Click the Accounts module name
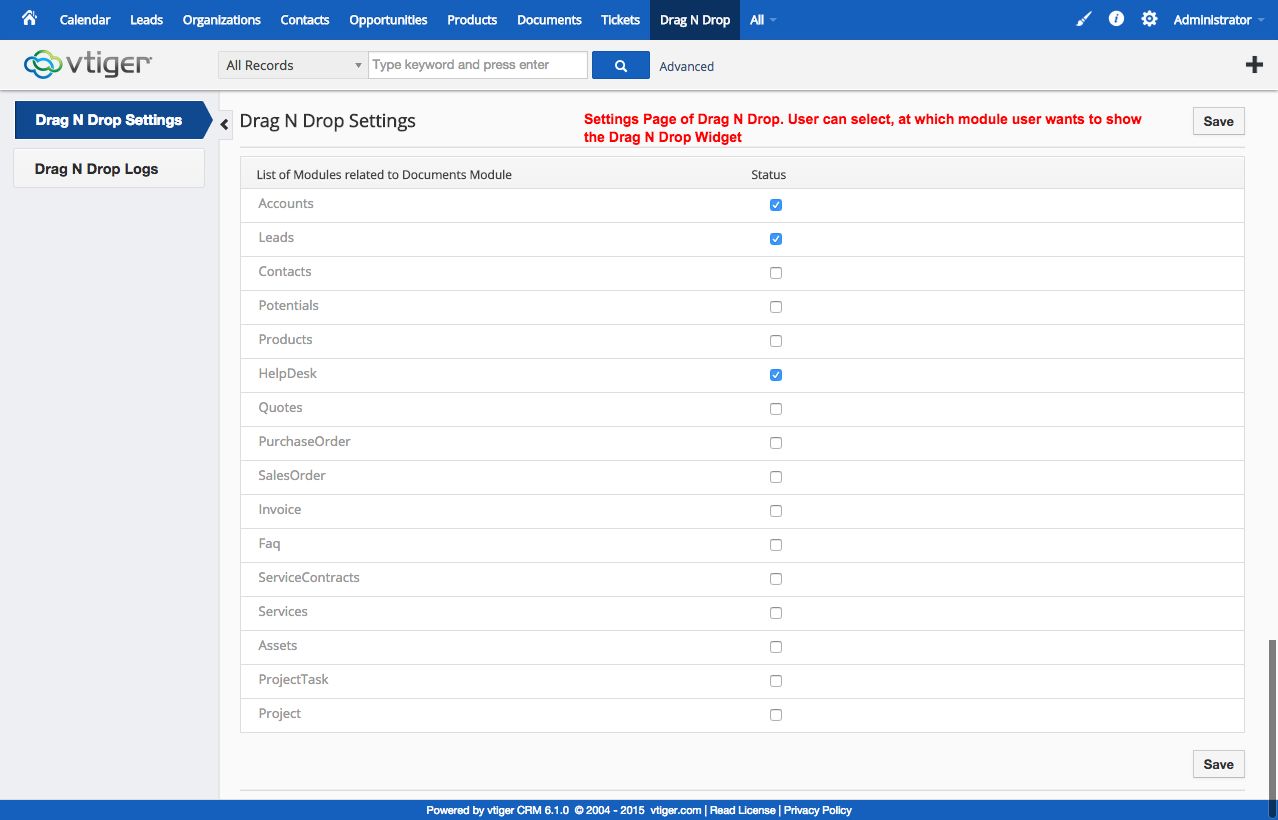 tap(286, 203)
